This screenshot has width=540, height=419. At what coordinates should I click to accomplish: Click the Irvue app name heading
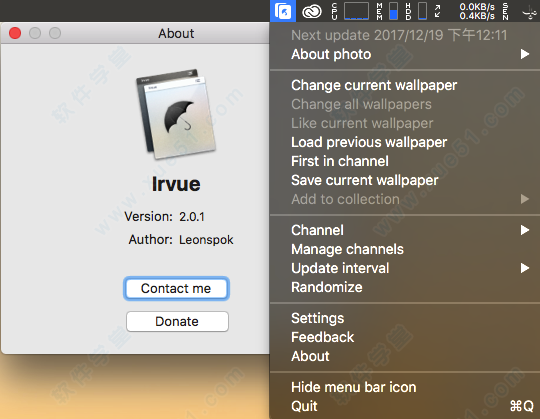coord(176,184)
